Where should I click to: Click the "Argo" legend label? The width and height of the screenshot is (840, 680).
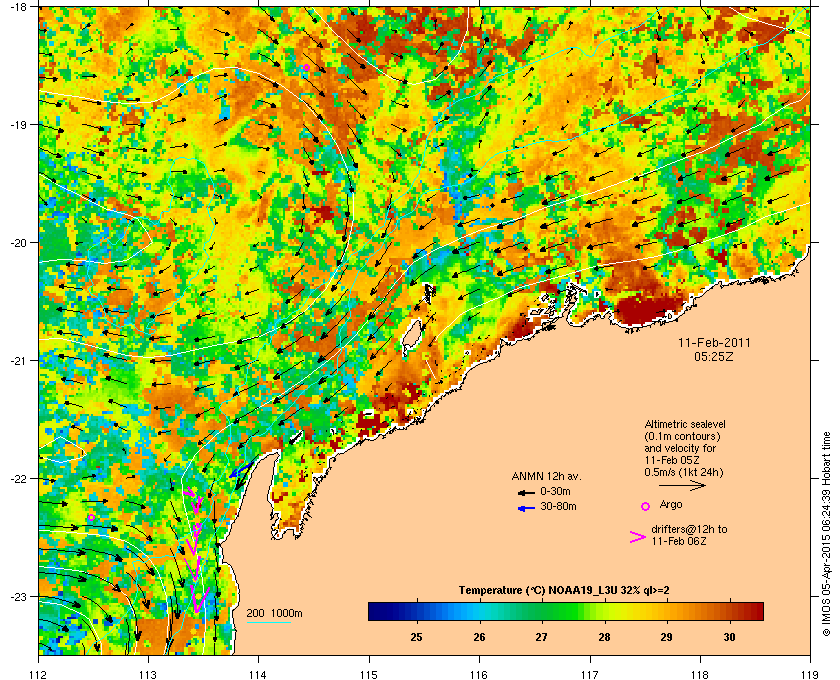671,504
